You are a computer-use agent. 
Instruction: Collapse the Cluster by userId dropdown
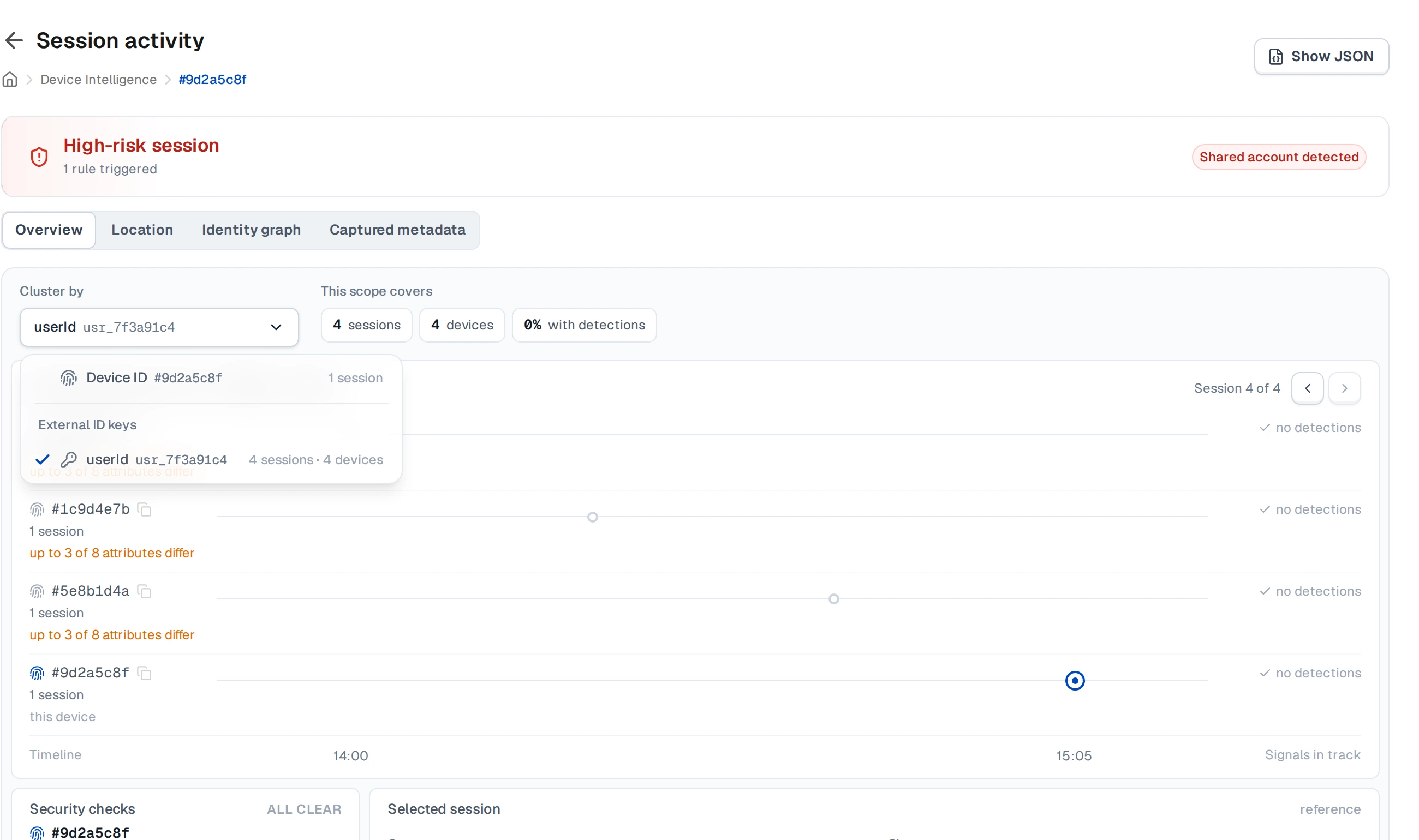pyautogui.click(x=159, y=327)
